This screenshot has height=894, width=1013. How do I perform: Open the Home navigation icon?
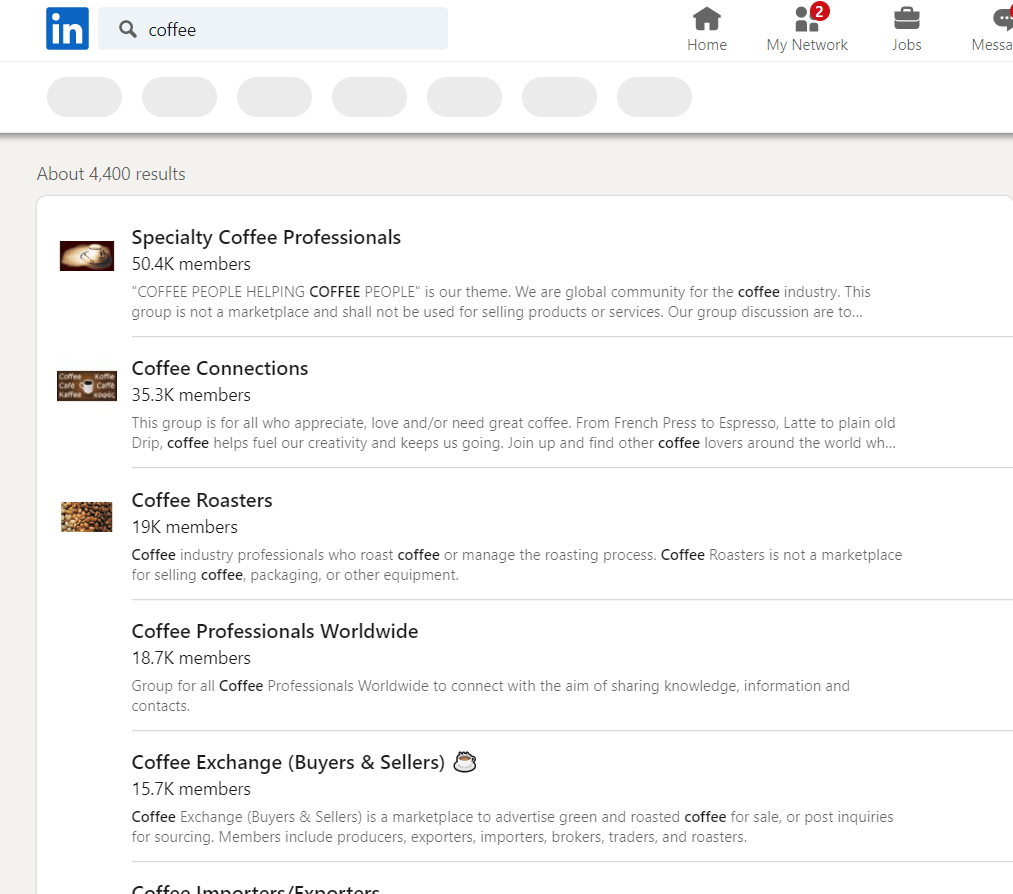click(707, 19)
